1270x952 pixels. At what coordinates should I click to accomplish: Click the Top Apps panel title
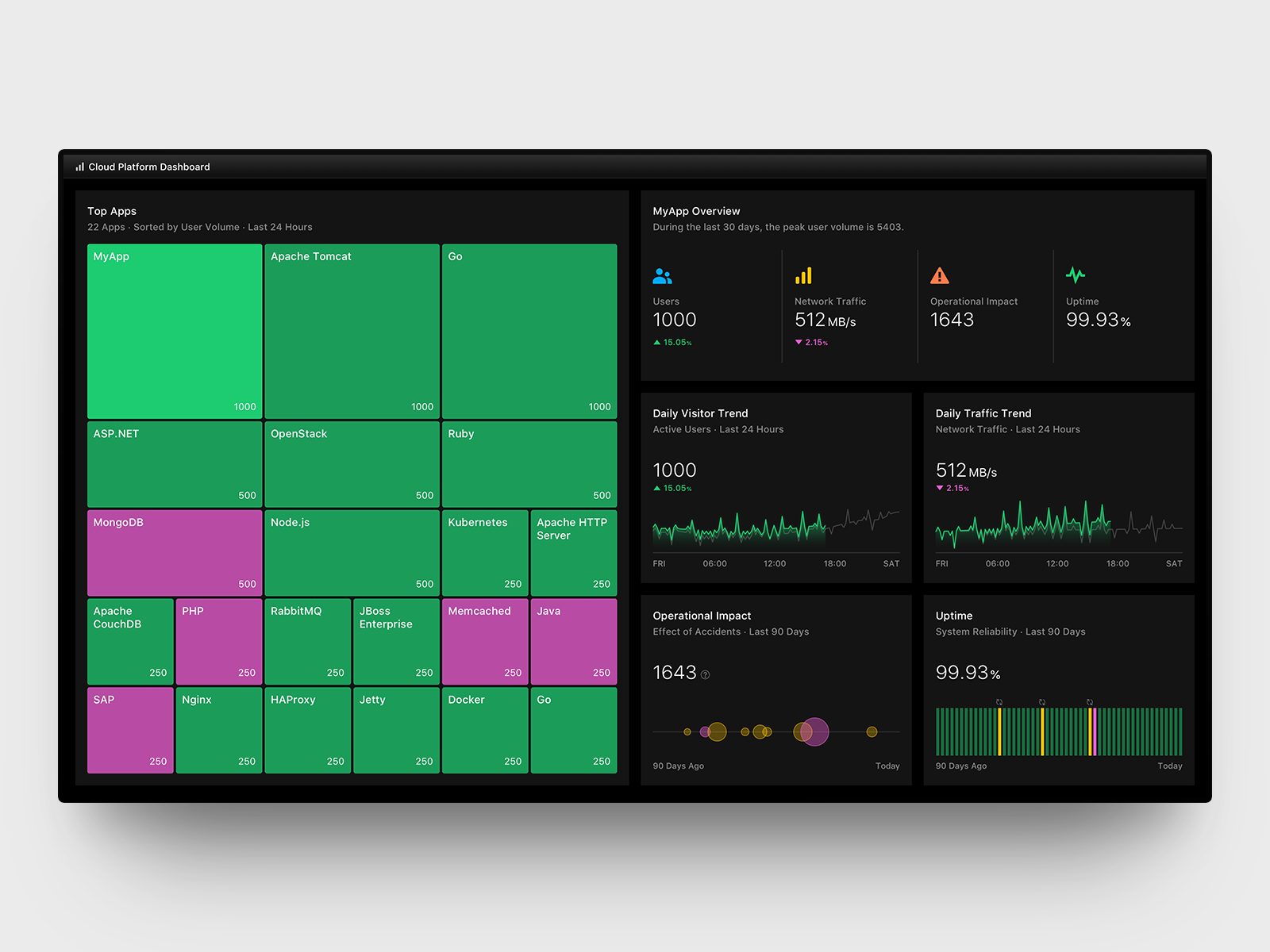[x=111, y=211]
